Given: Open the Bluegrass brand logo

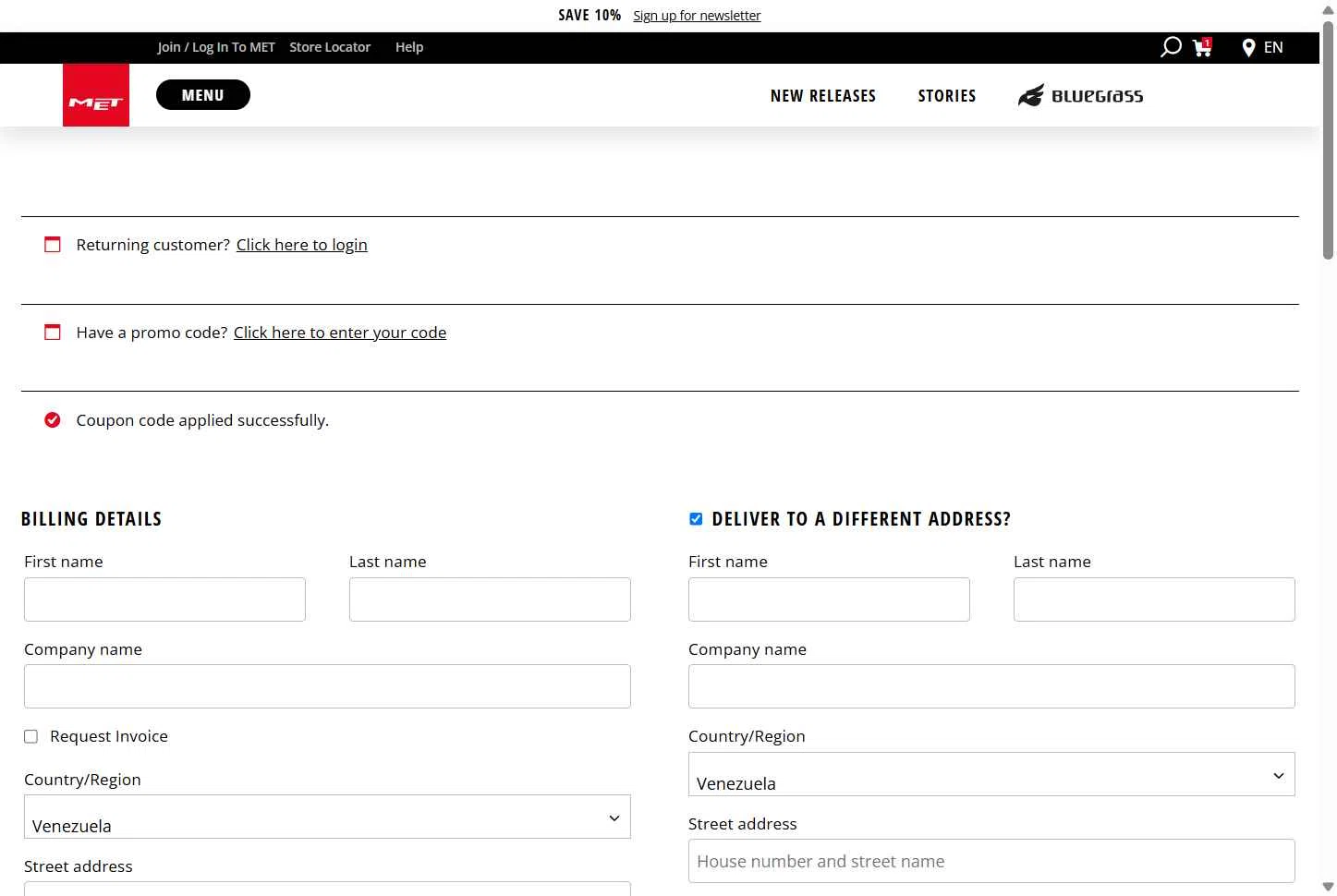Looking at the screenshot, I should (x=1080, y=95).
